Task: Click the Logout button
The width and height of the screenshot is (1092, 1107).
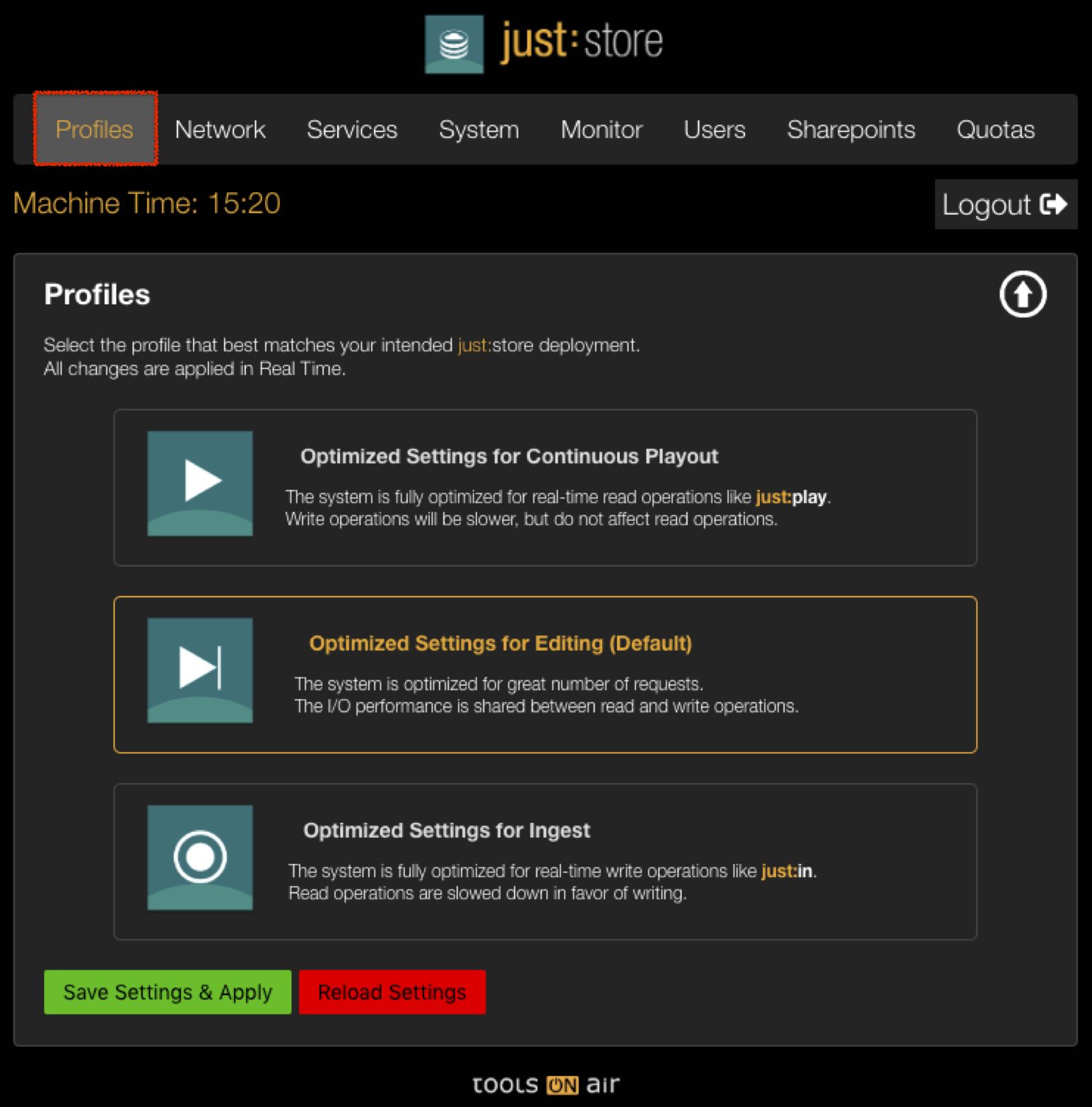Action: click(1006, 204)
